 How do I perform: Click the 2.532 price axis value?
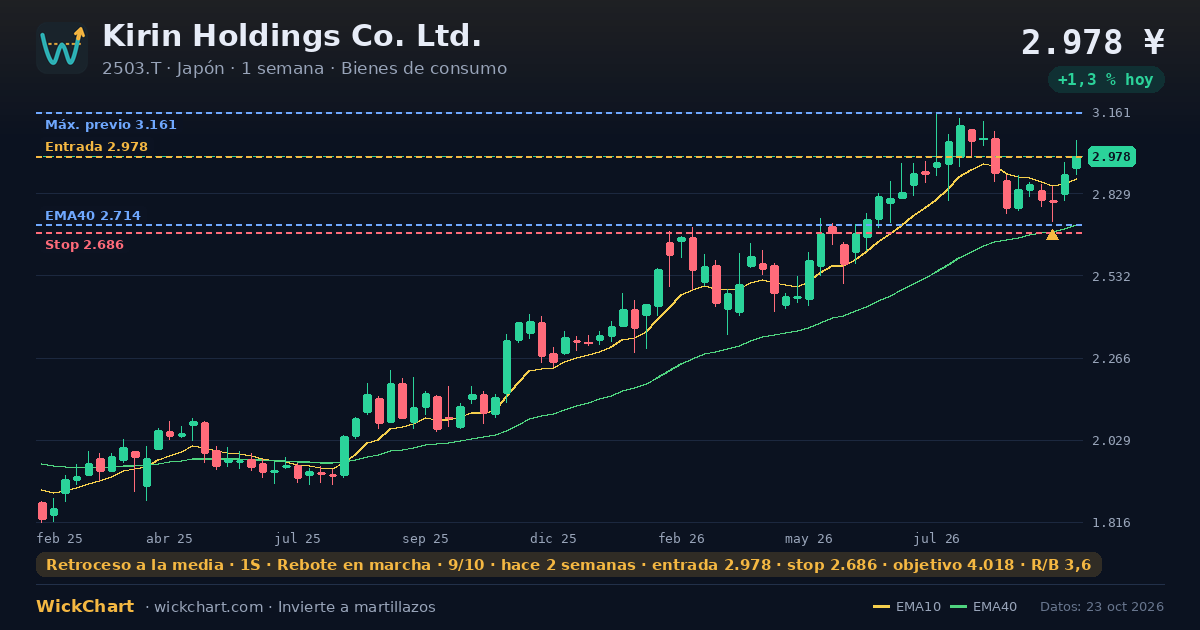pyautogui.click(x=1112, y=276)
